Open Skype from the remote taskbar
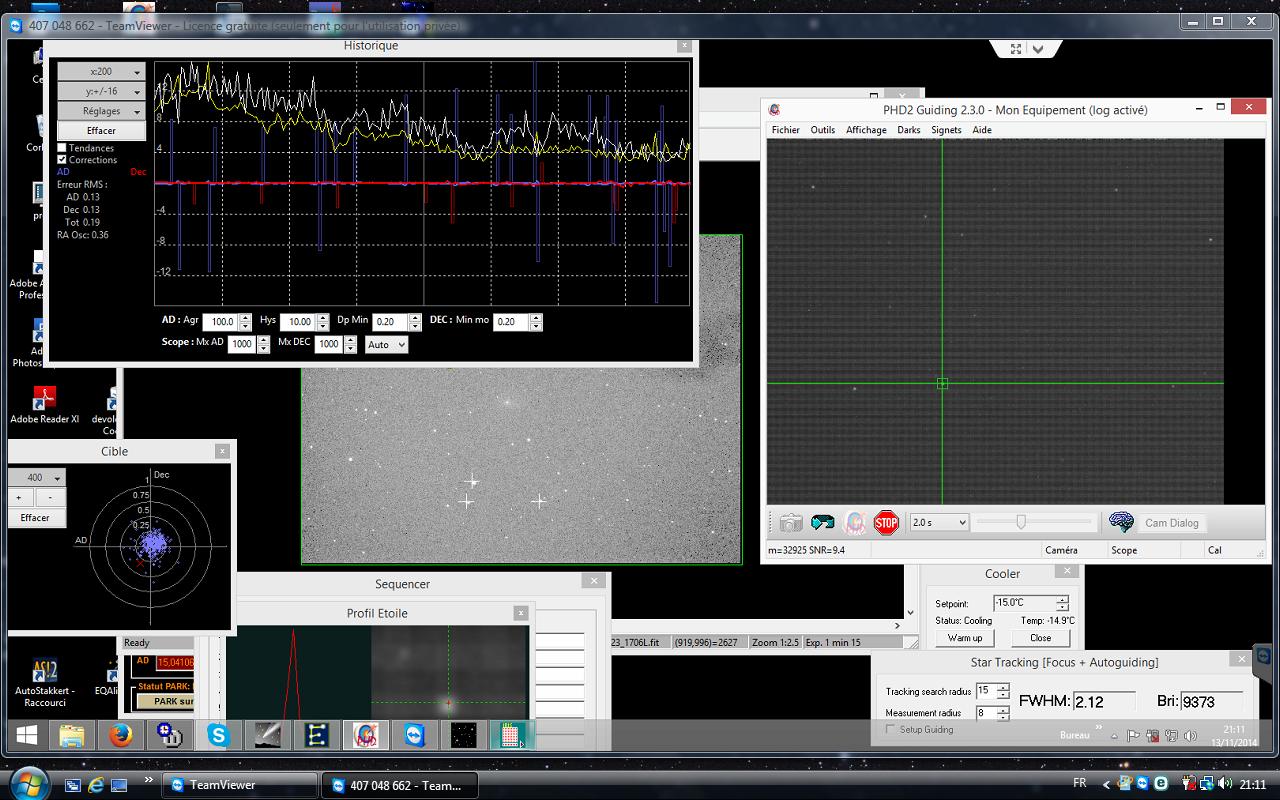 tap(218, 737)
